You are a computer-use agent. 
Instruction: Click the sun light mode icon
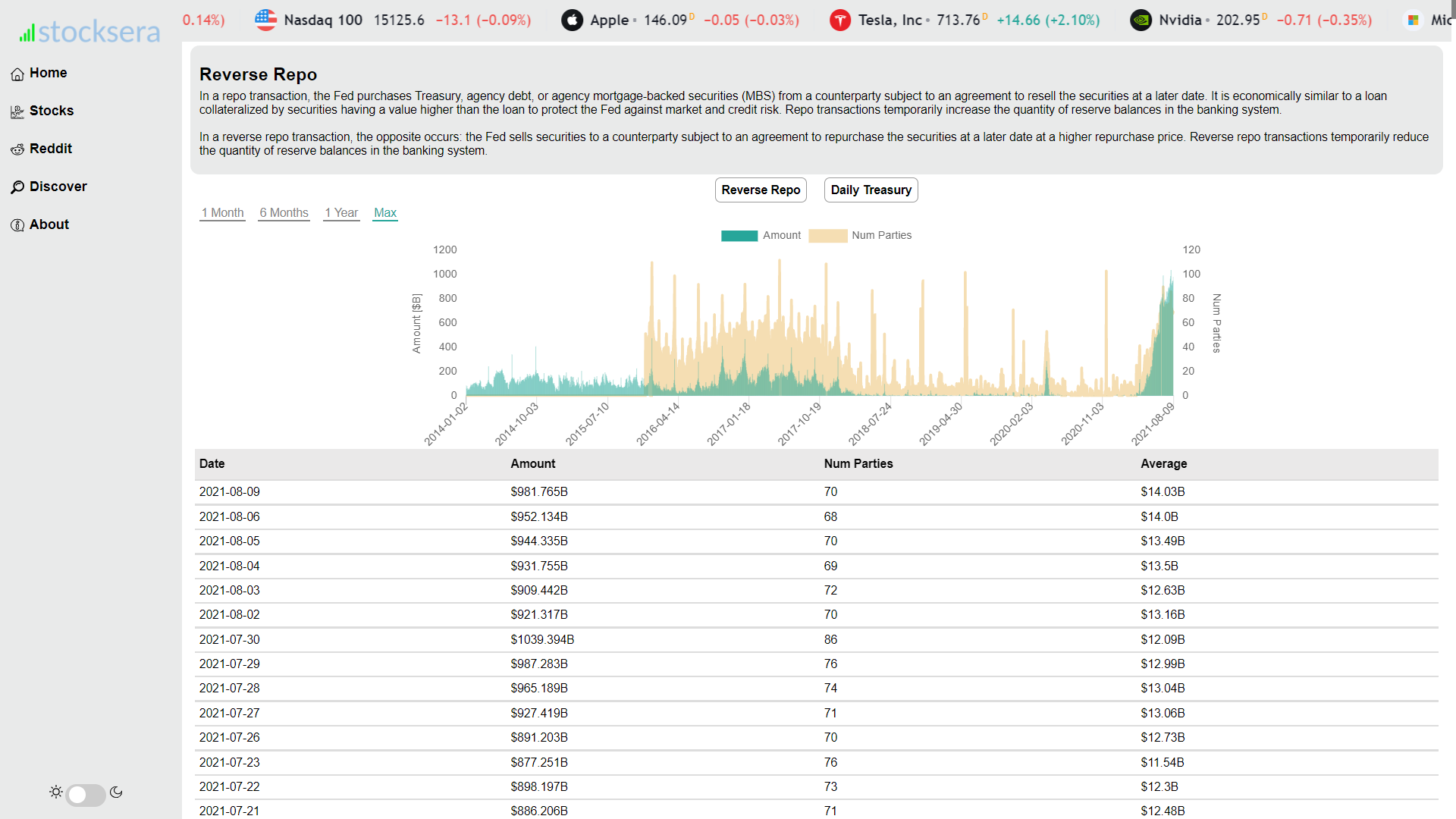click(x=56, y=792)
